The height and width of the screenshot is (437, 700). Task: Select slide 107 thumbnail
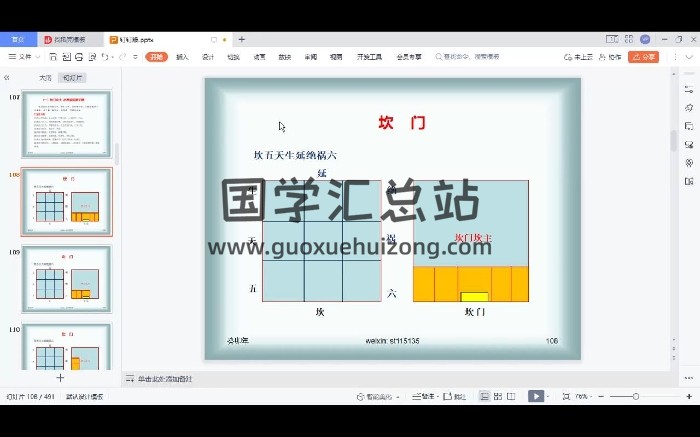(x=67, y=124)
